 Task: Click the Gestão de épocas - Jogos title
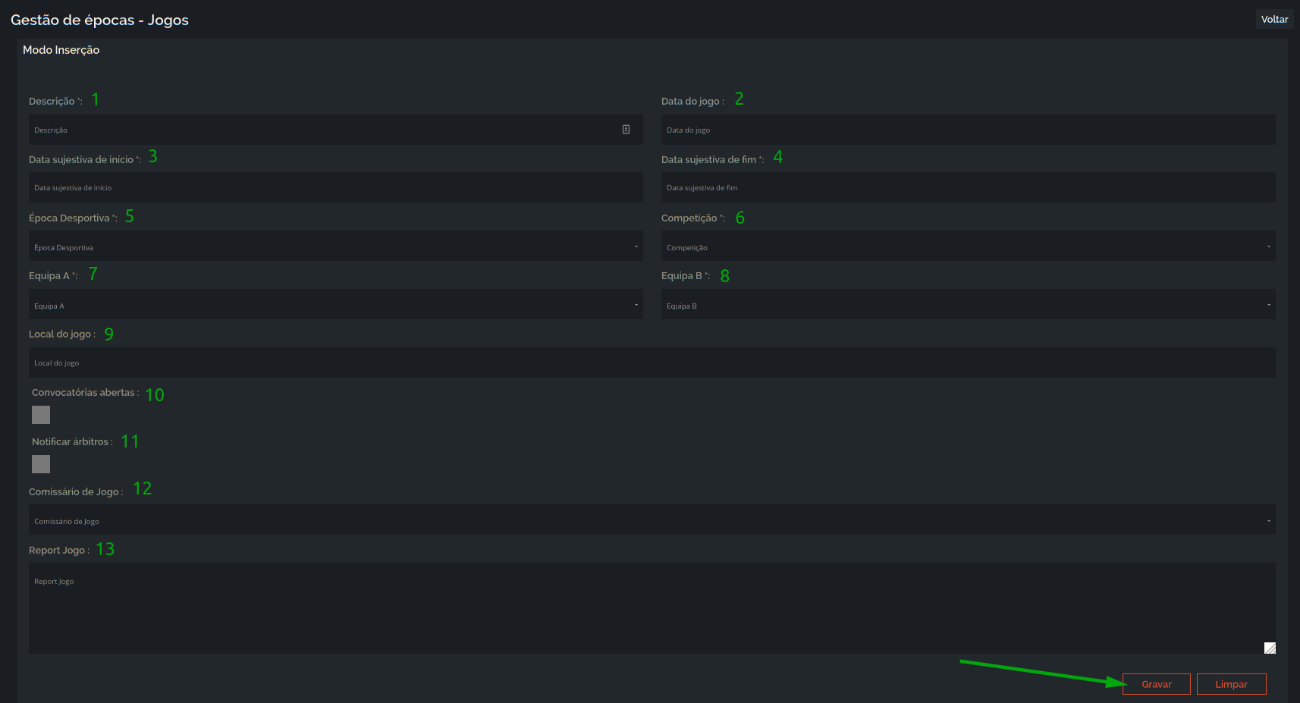coord(99,19)
